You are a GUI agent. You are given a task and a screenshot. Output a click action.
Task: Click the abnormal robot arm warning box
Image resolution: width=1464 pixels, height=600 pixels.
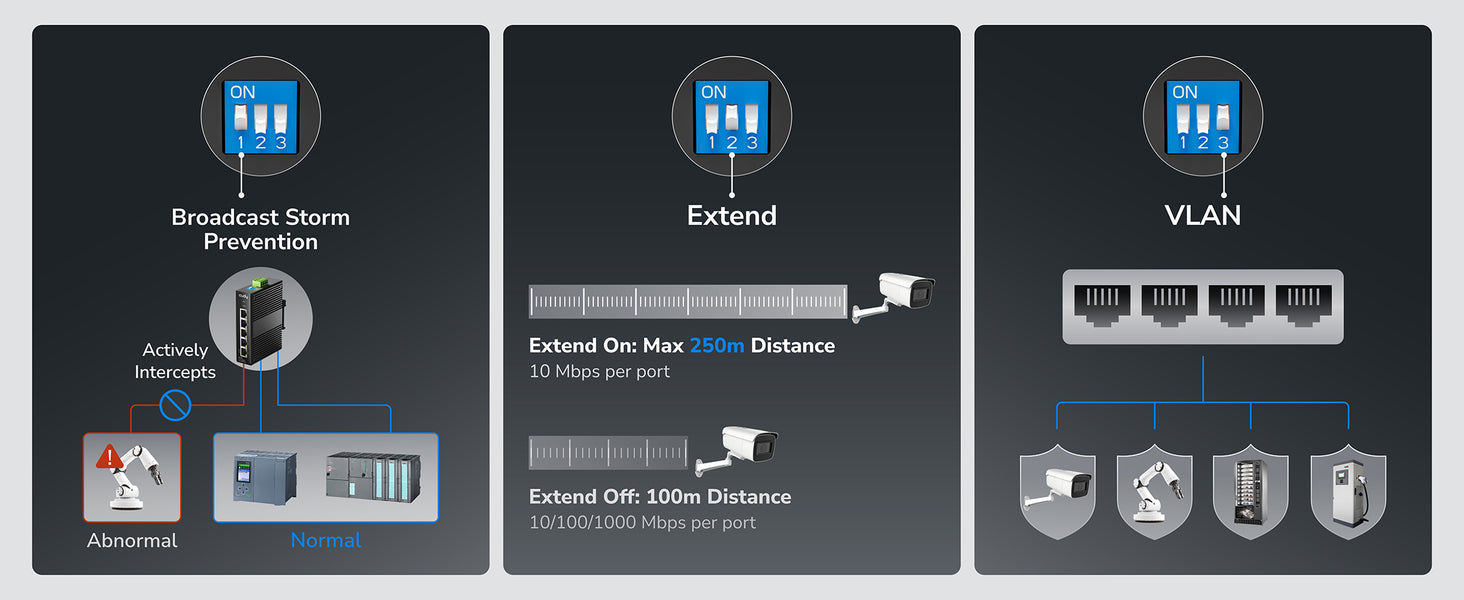click(132, 477)
